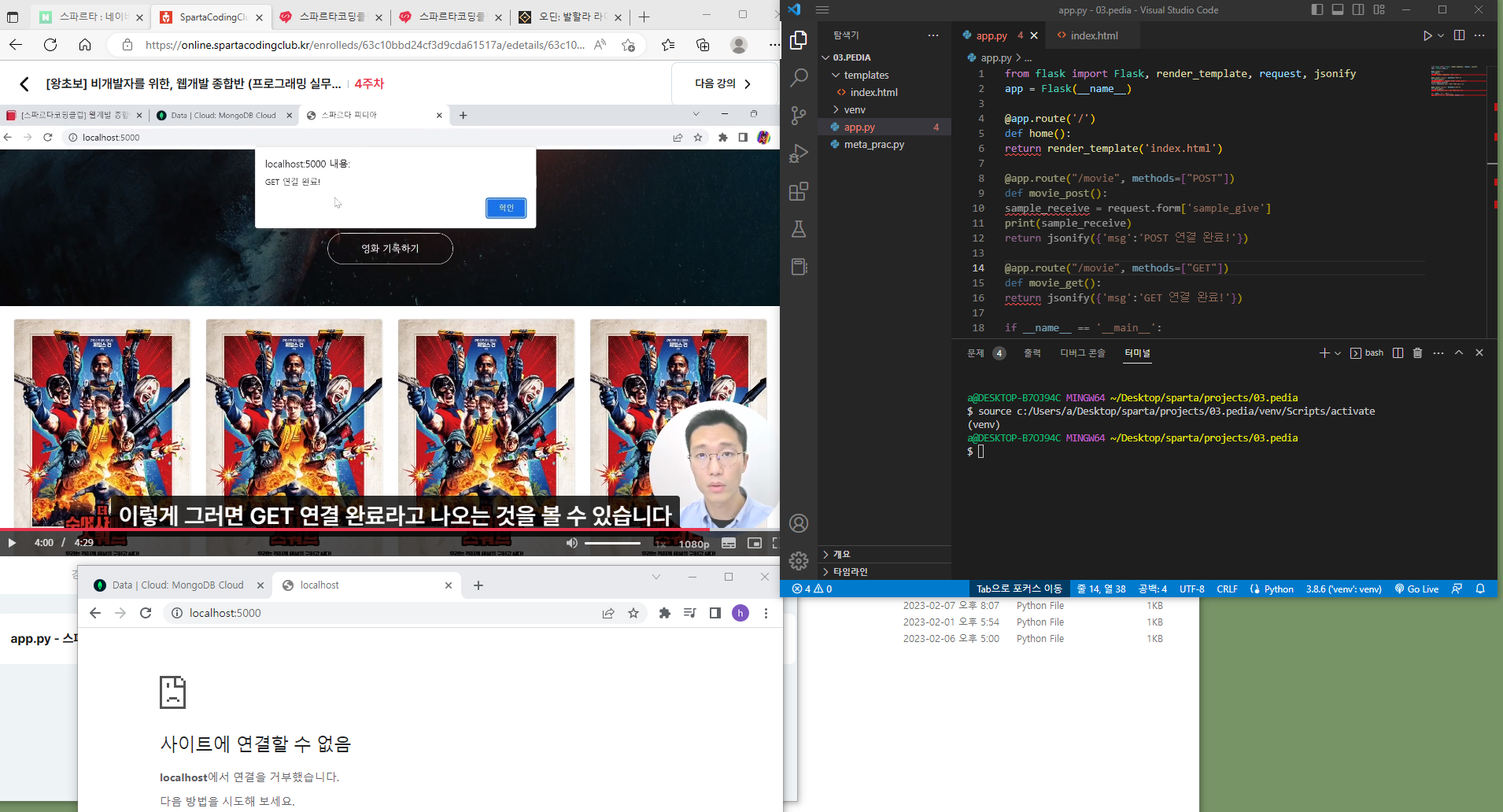Viewport: 1503px width, 812px height.
Task: Open the hamburger menu in VS Code
Action: point(822,10)
